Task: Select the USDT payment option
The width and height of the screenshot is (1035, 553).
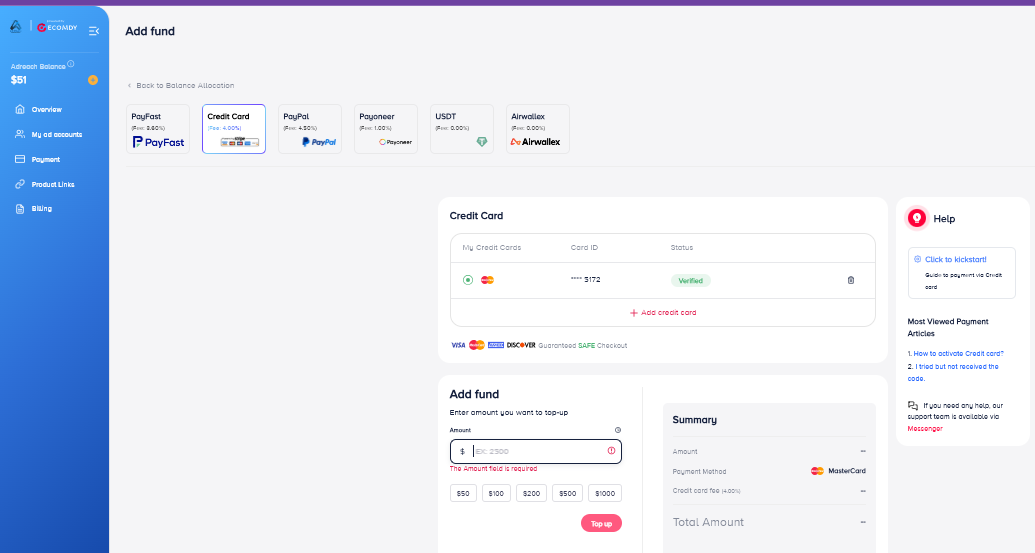Action: tap(461, 129)
